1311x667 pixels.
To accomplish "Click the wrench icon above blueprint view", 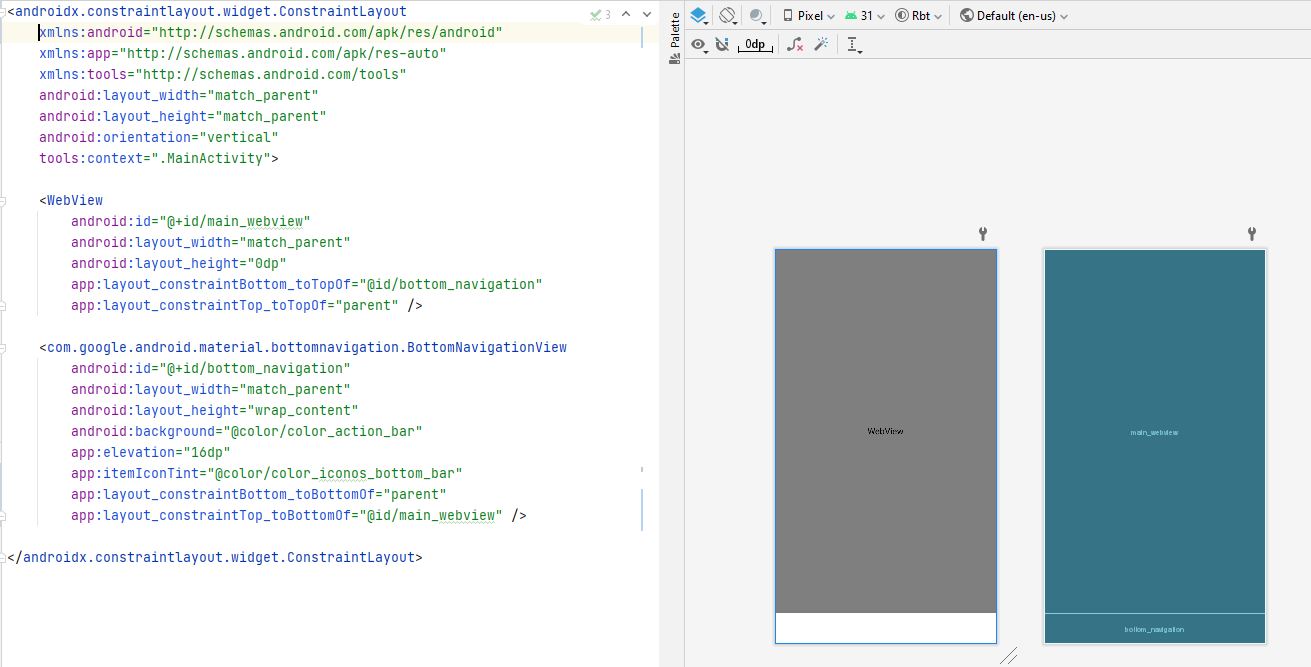I will [1251, 234].
